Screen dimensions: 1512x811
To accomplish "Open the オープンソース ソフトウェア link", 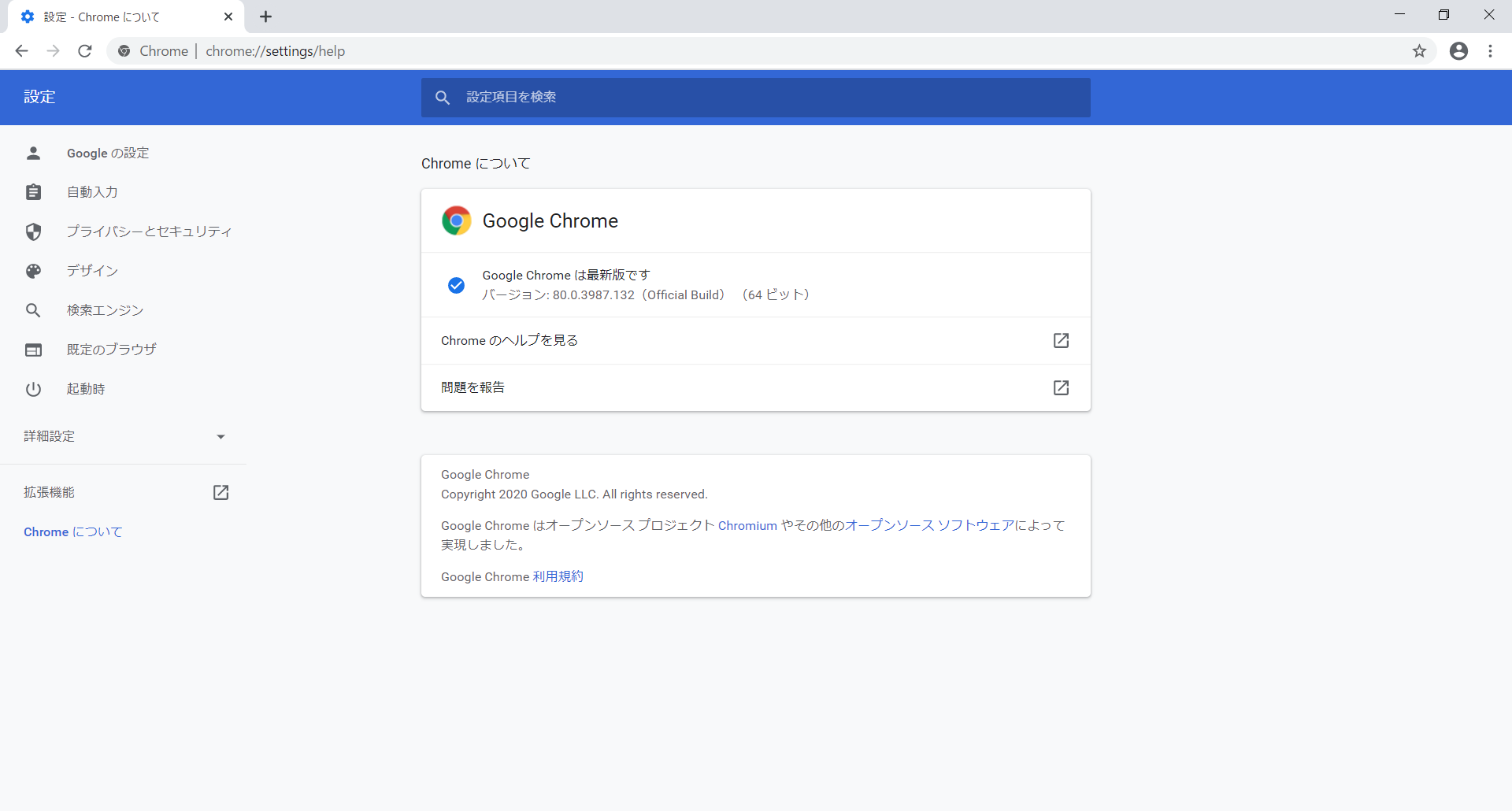I will [x=929, y=526].
